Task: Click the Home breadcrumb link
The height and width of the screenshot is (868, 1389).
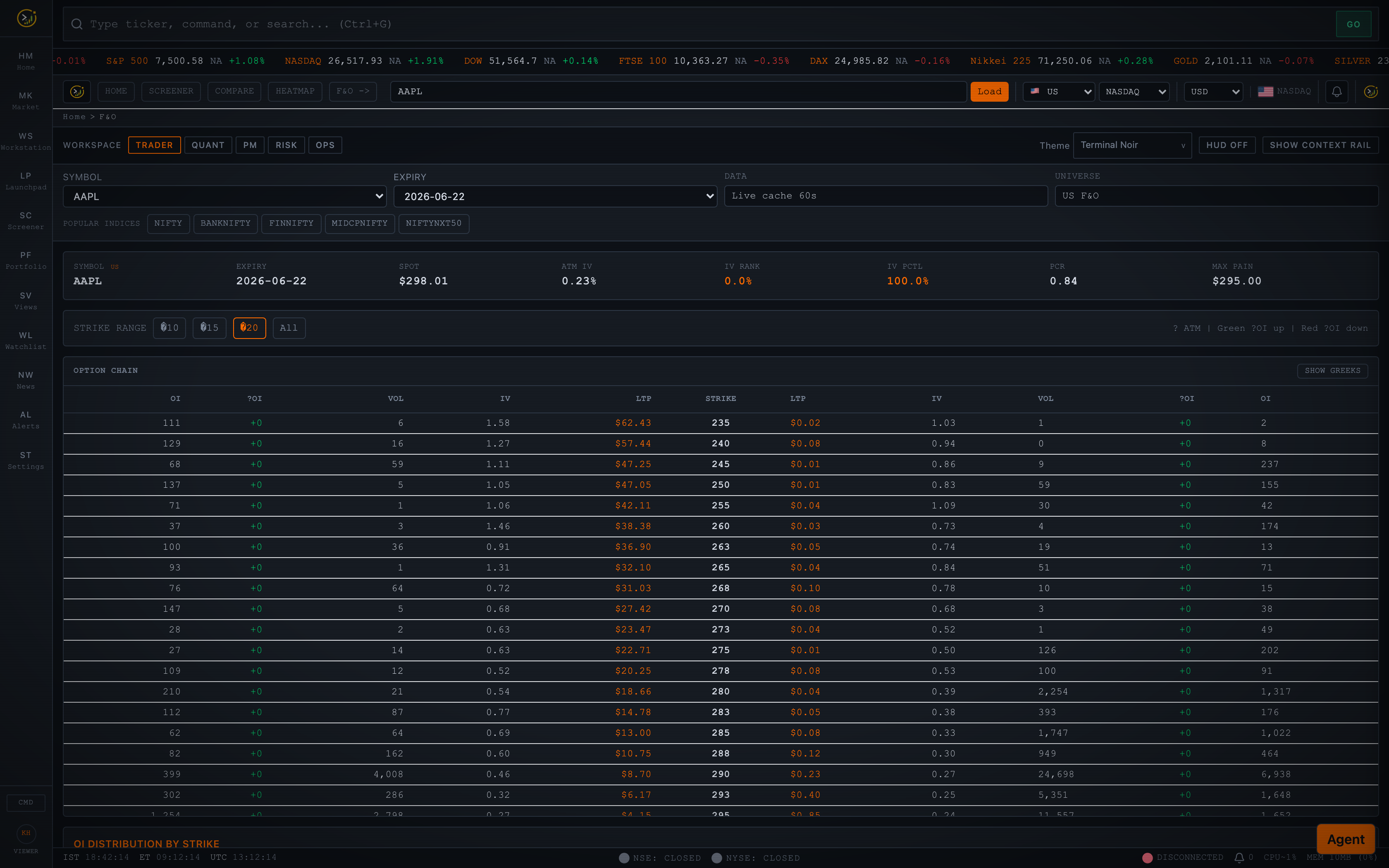Action: 74,117
